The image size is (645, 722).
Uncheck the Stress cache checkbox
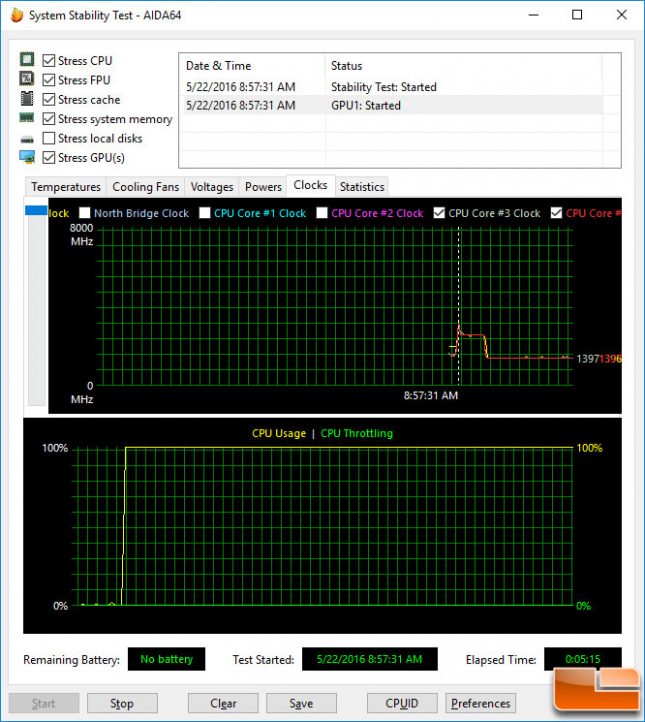(x=48, y=99)
